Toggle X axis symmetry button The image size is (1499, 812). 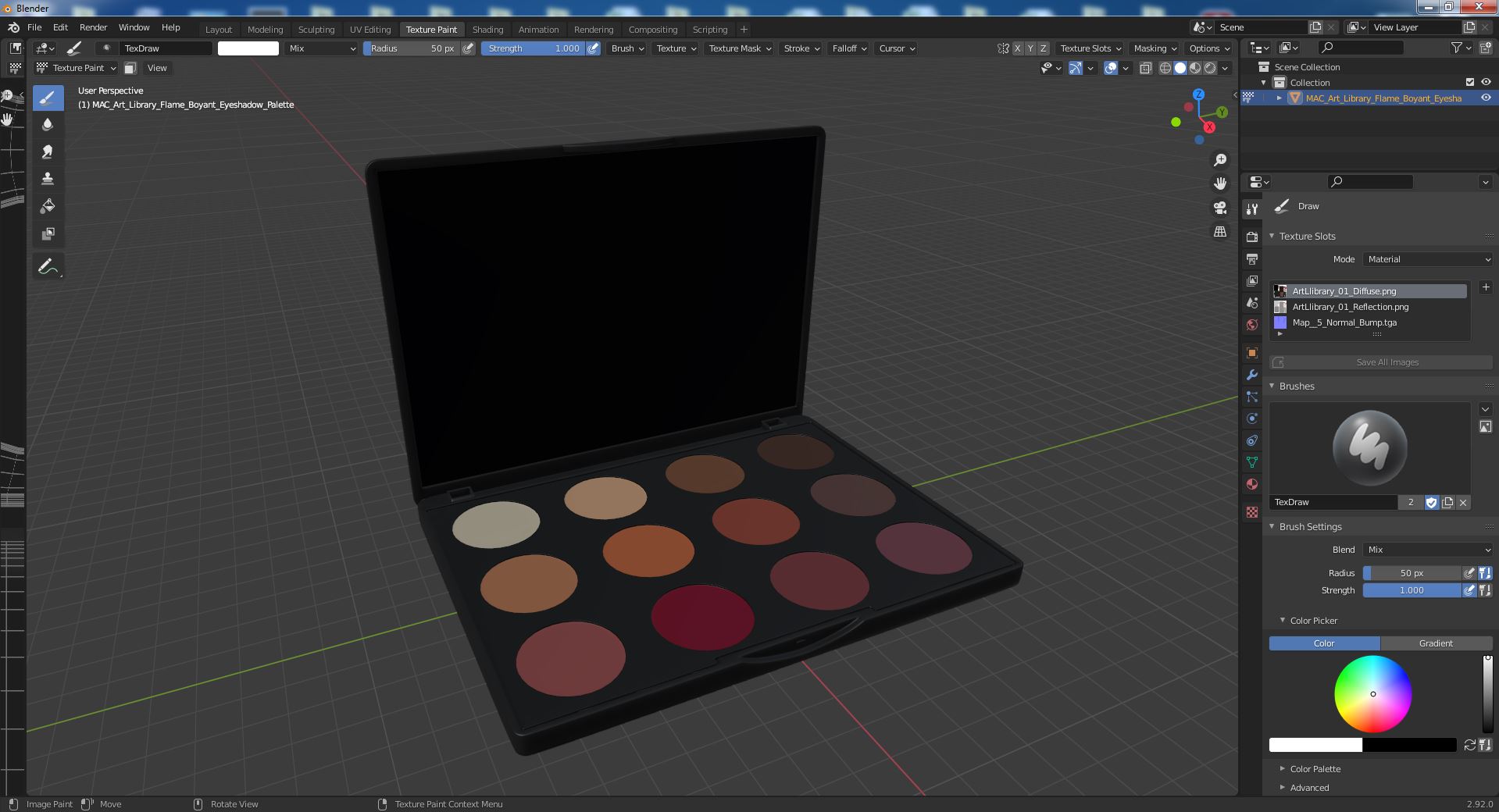(1017, 48)
